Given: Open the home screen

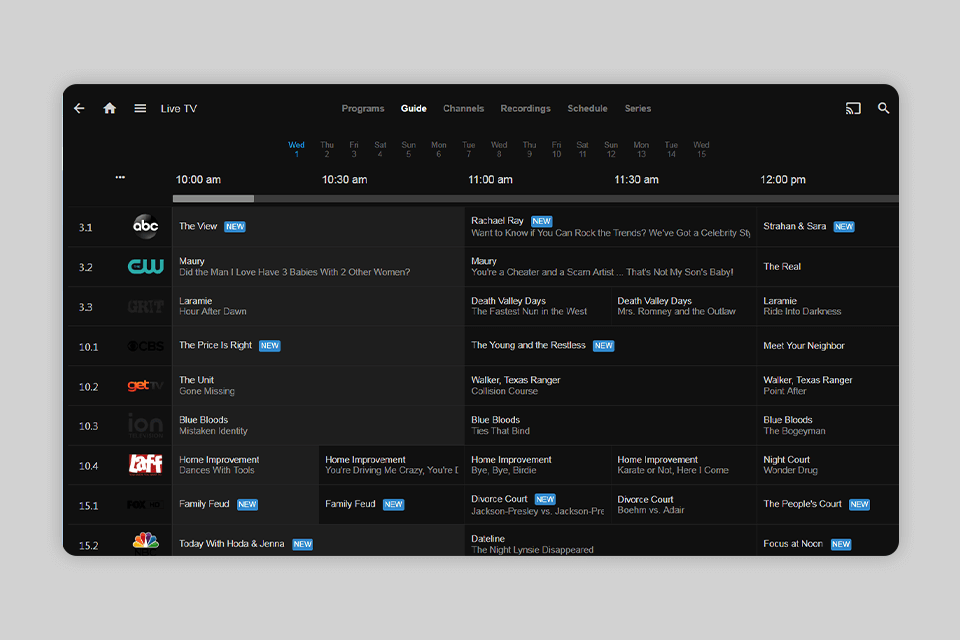Looking at the screenshot, I should tap(109, 108).
